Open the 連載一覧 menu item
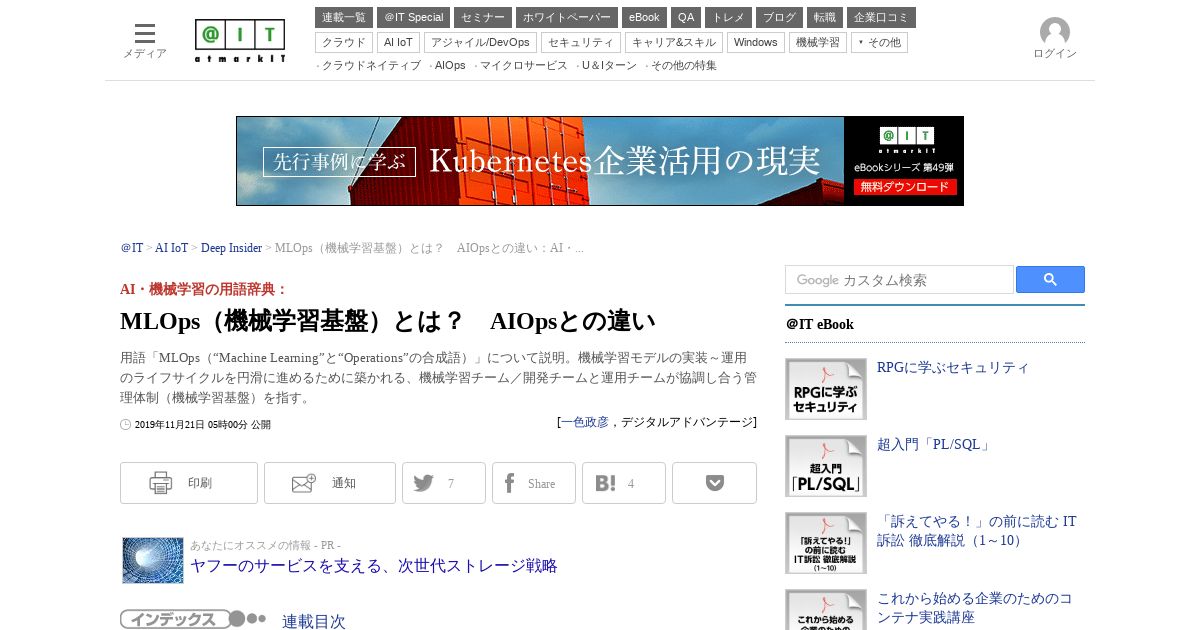 [344, 17]
